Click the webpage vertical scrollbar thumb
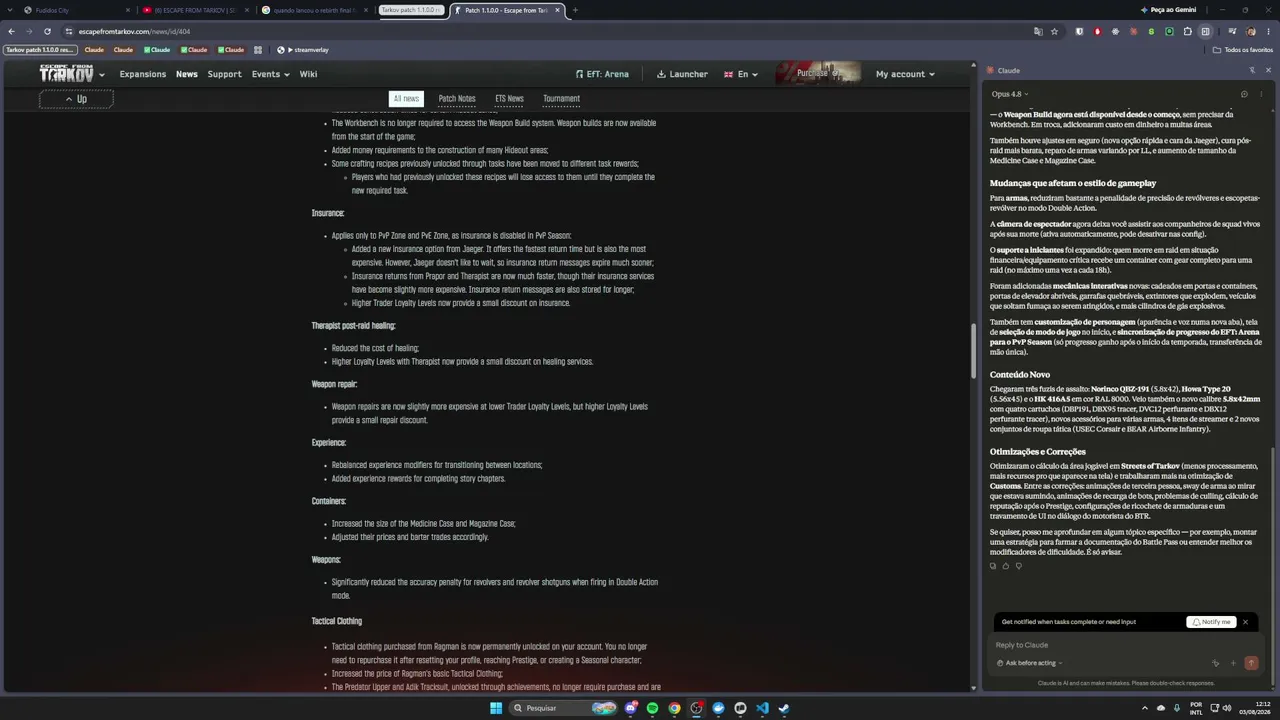Image resolution: width=1280 pixels, height=720 pixels. 973,351
